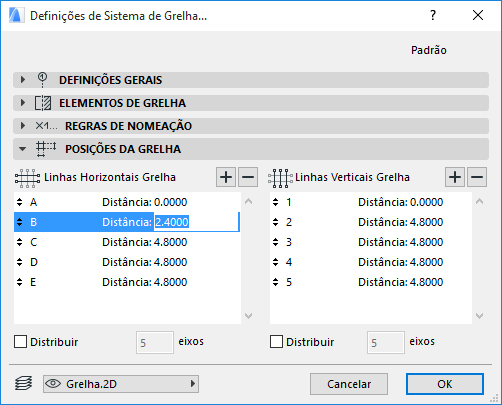Collapse the Posições da Grelha section
The width and height of the screenshot is (502, 405).
(x=23, y=149)
